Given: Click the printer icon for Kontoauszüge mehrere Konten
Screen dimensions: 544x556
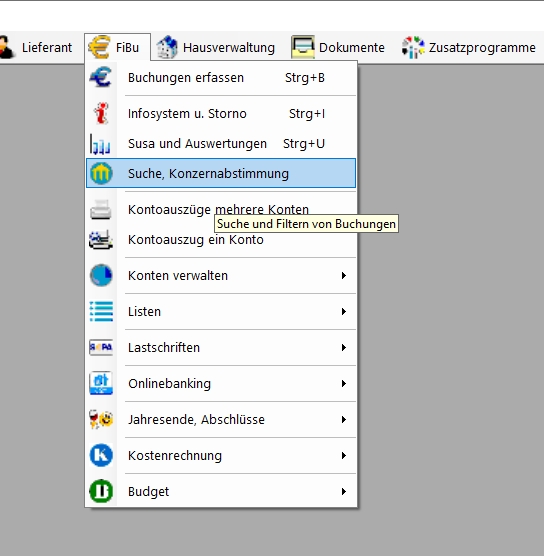Looking at the screenshot, I should pos(101,210).
